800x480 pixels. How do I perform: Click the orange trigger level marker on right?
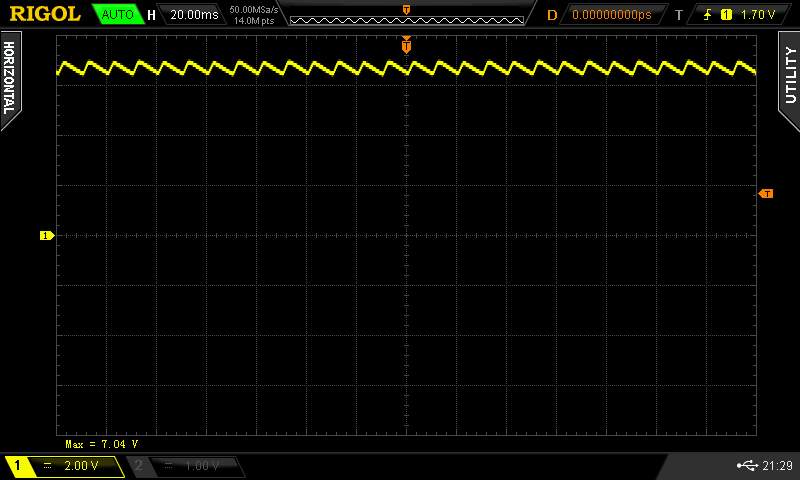[766, 193]
